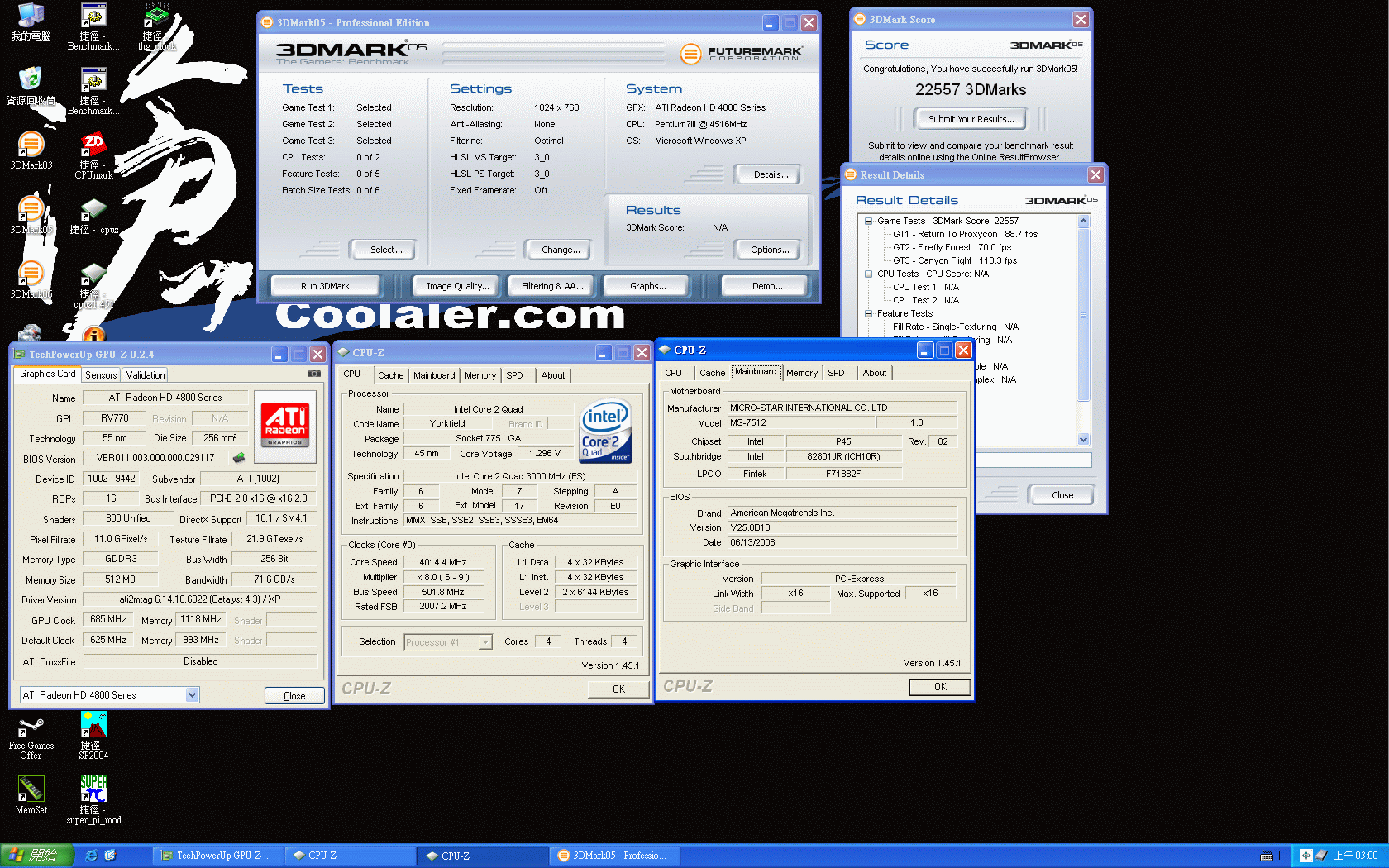
Task: Select the MemSet desktop shortcut
Action: (x=31, y=795)
